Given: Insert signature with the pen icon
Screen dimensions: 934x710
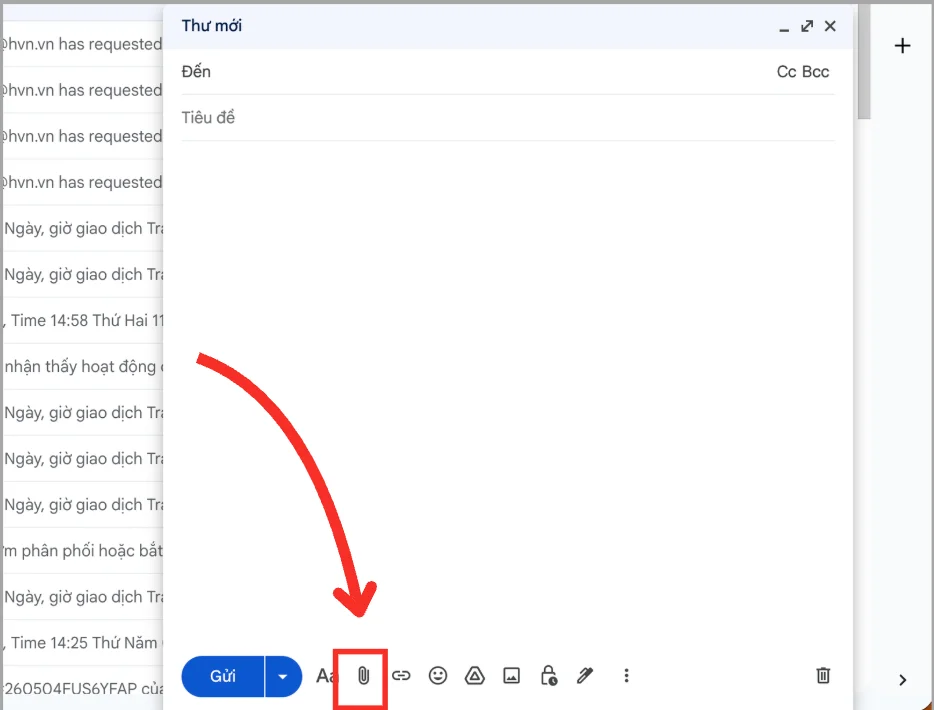Looking at the screenshot, I should point(585,675).
